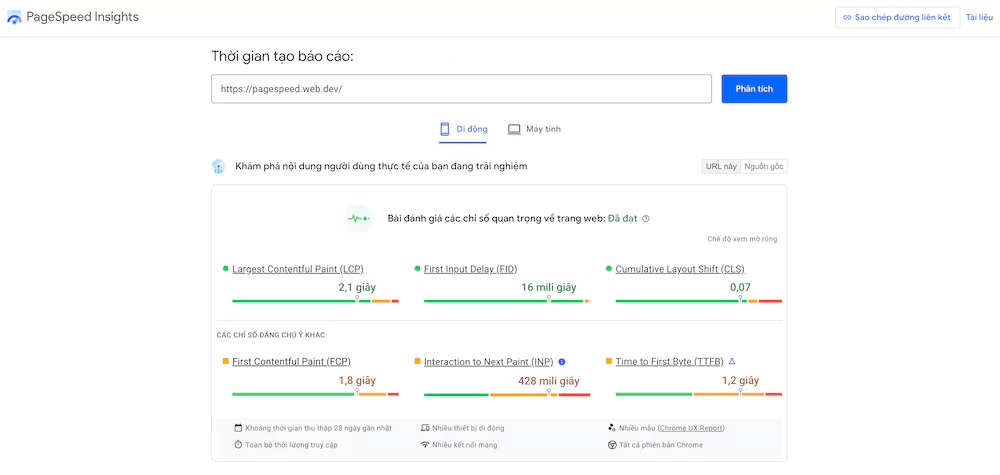
Task: Open help icon next to Đã đạt
Action: pyautogui.click(x=645, y=219)
